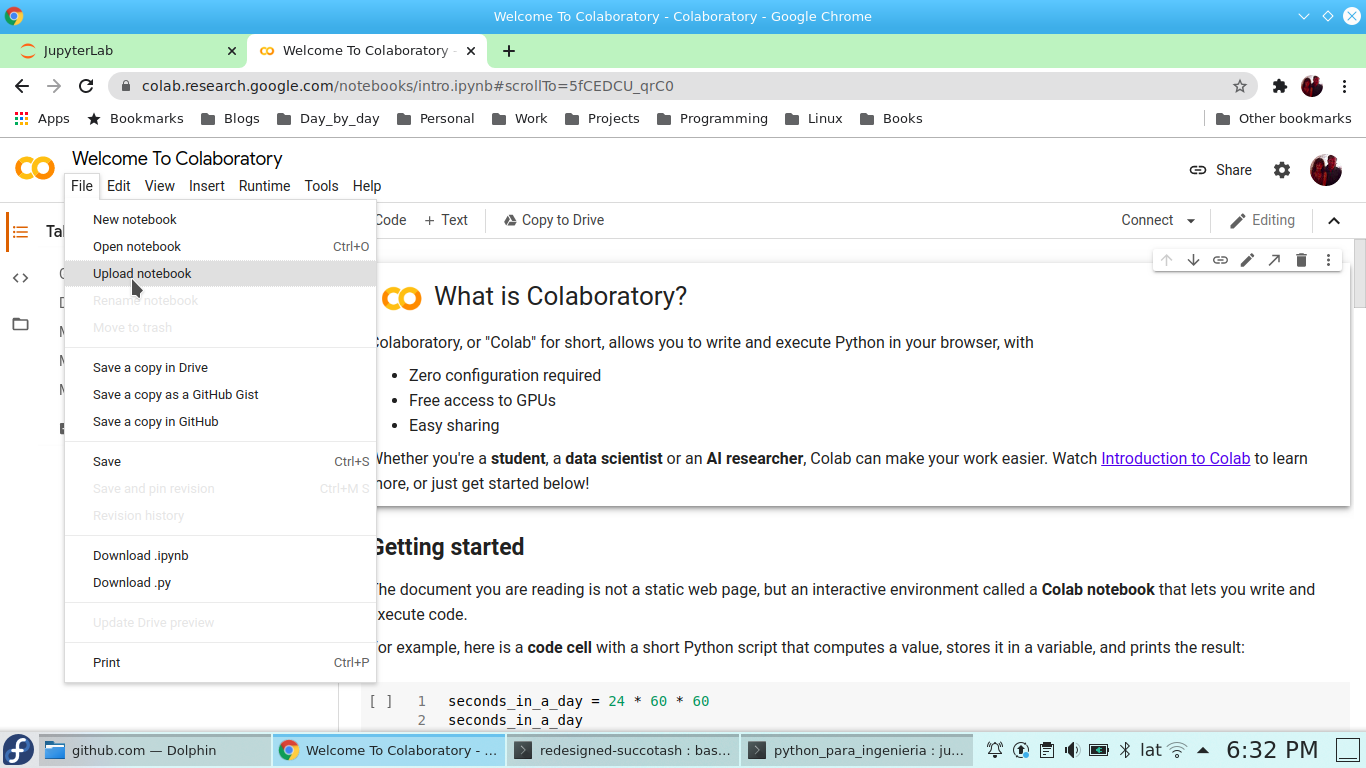Image resolution: width=1366 pixels, height=768 pixels.
Task: Open the code snippets sidebar icon
Action: (20, 278)
